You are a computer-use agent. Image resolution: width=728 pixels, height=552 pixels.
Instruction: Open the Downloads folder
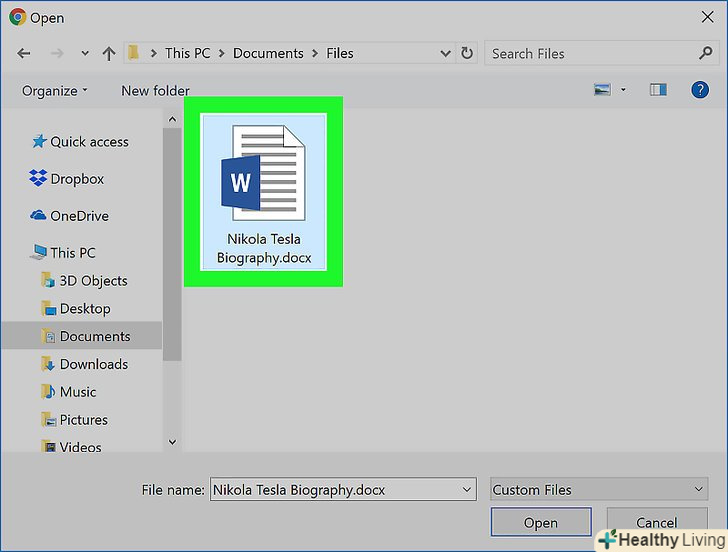[x=94, y=364]
